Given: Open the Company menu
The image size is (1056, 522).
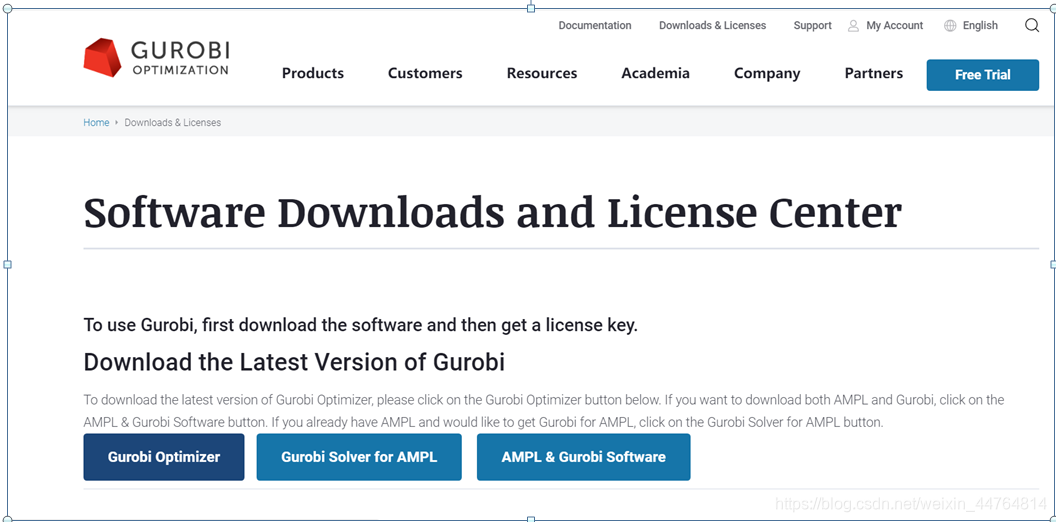Looking at the screenshot, I should click(767, 73).
